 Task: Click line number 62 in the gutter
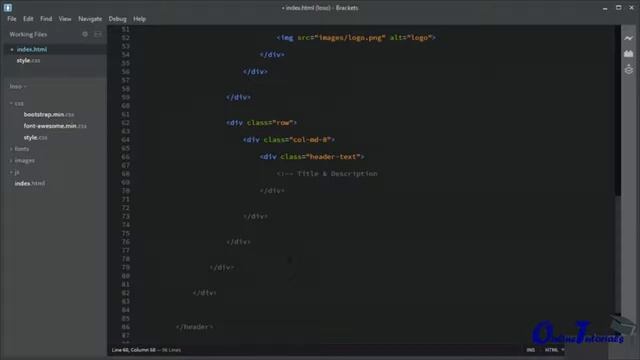(x=125, y=122)
